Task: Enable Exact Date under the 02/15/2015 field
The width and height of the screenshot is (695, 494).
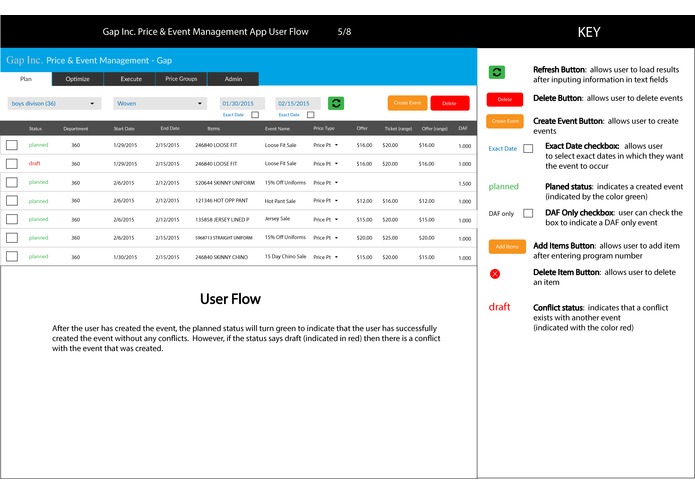Action: 311,115
